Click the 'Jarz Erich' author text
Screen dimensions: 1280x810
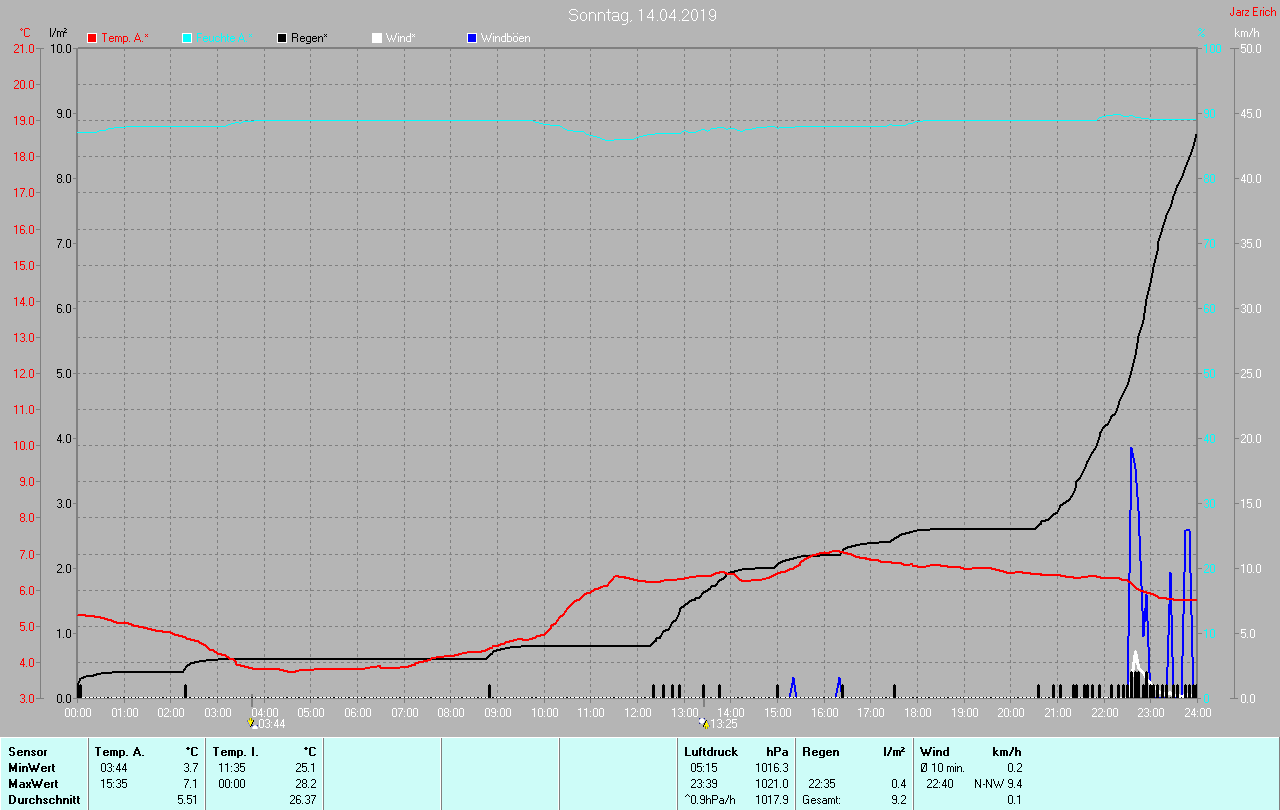pyautogui.click(x=1253, y=12)
